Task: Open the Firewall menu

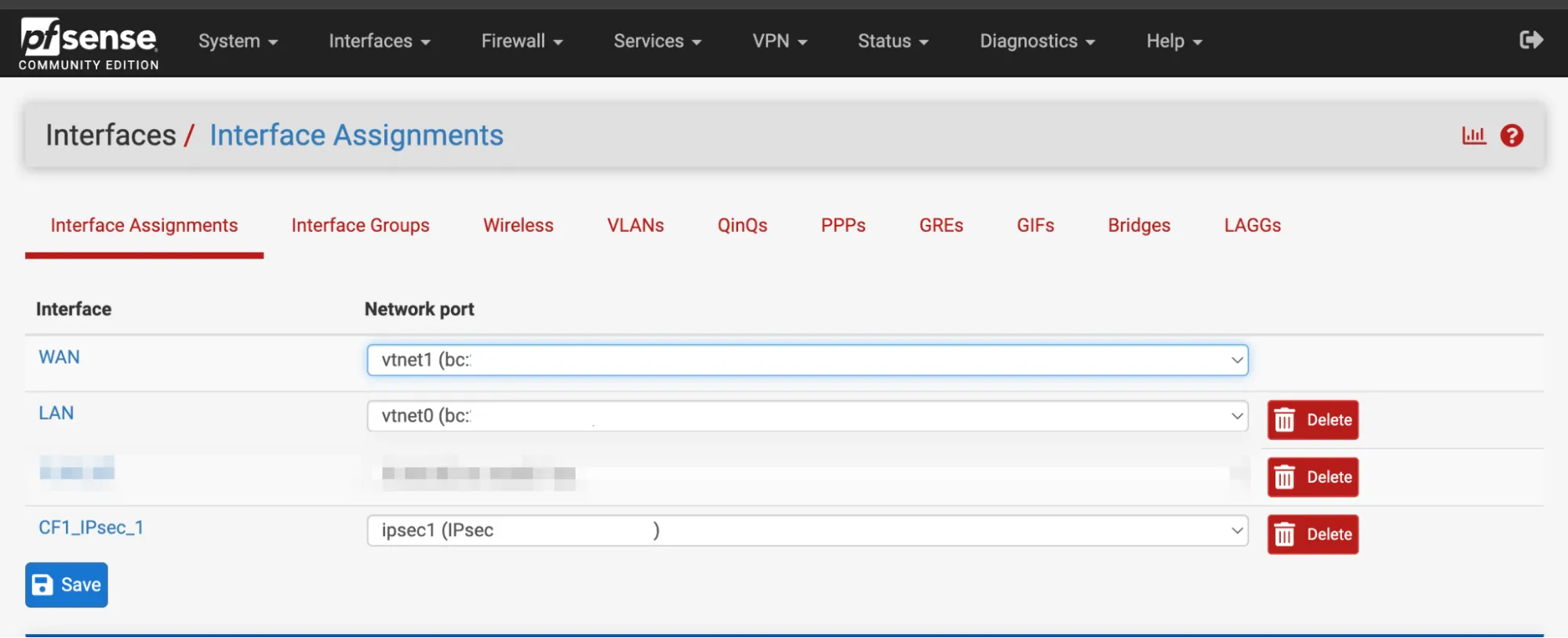Action: coord(522,41)
